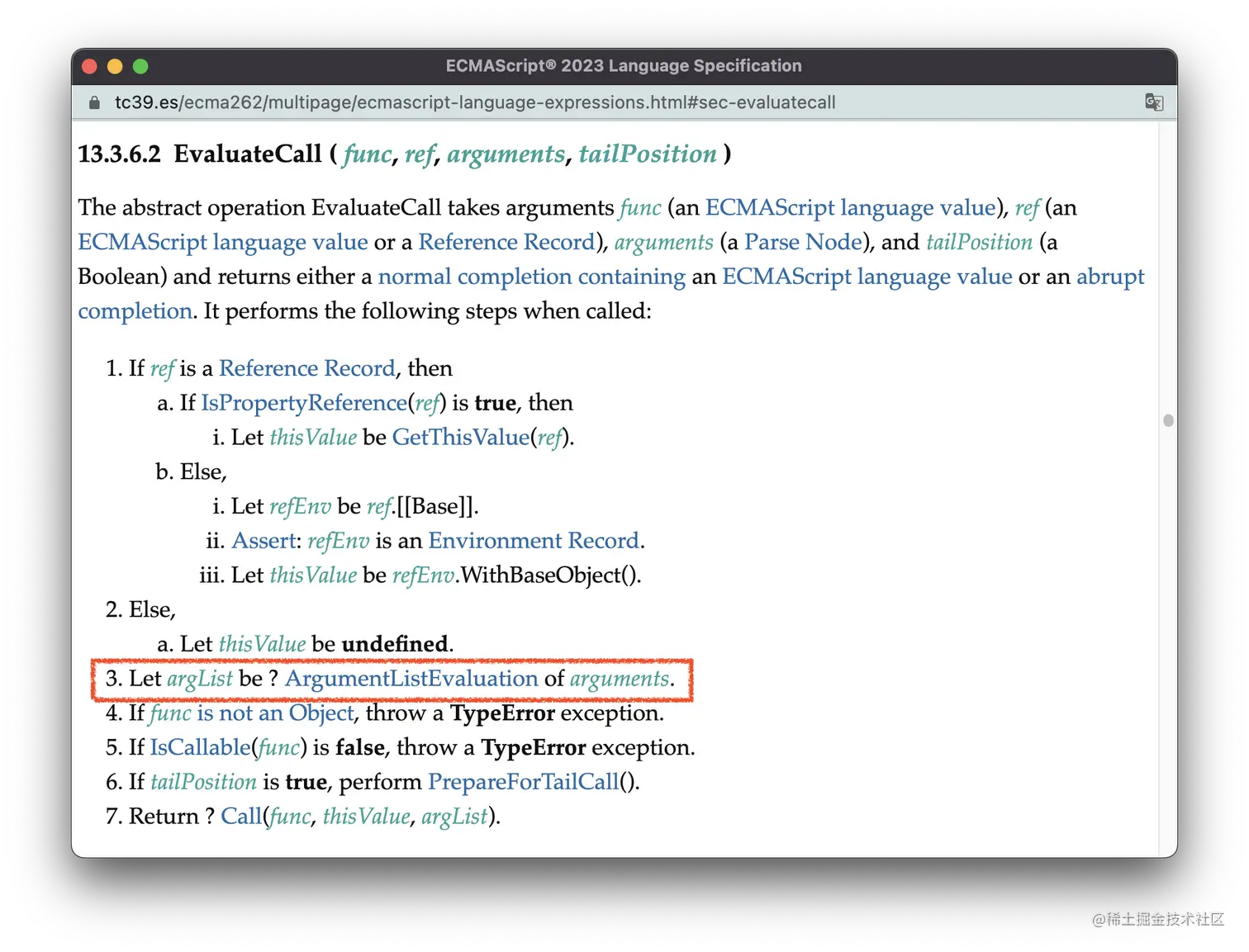Click the URL address field
Image resolution: width=1249 pixels, height=952 pixels.
[x=475, y=102]
